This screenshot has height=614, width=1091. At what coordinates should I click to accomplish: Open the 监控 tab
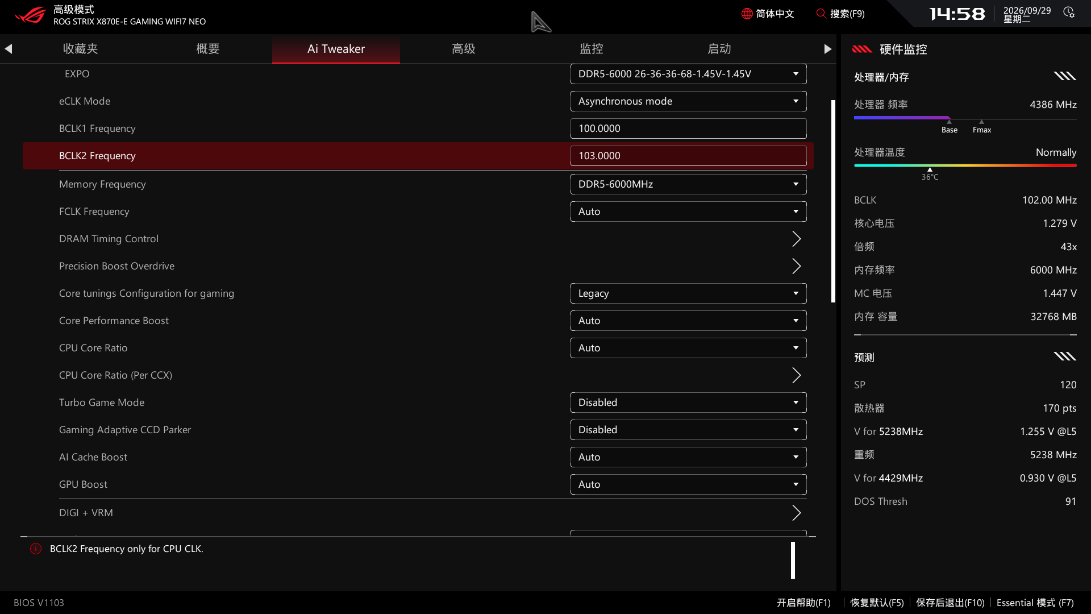coord(591,49)
